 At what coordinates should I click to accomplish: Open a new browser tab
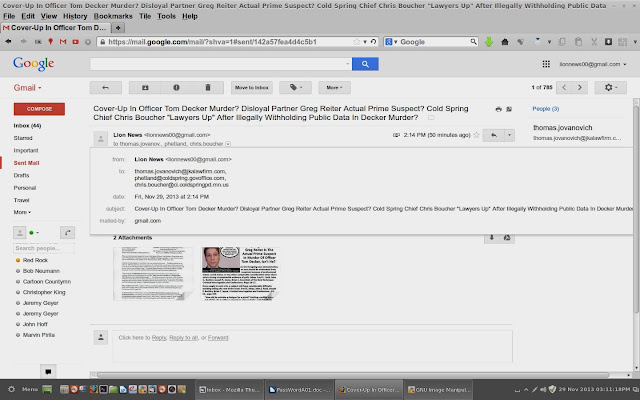pos(118,28)
